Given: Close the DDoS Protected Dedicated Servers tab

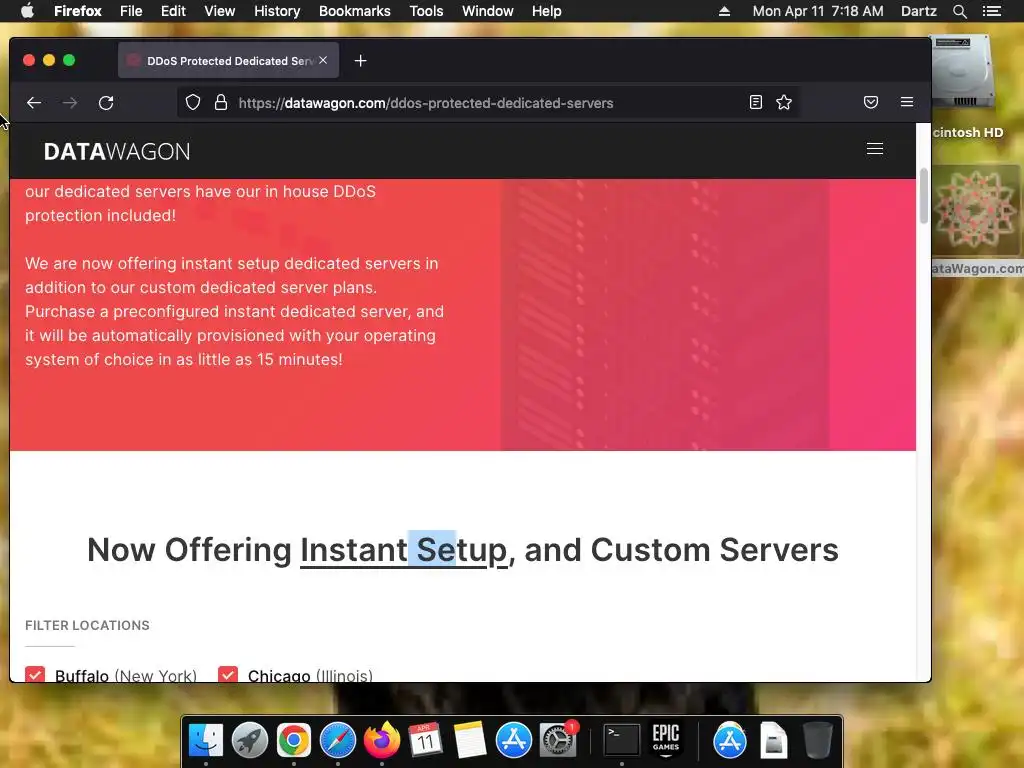Looking at the screenshot, I should click(x=323, y=60).
